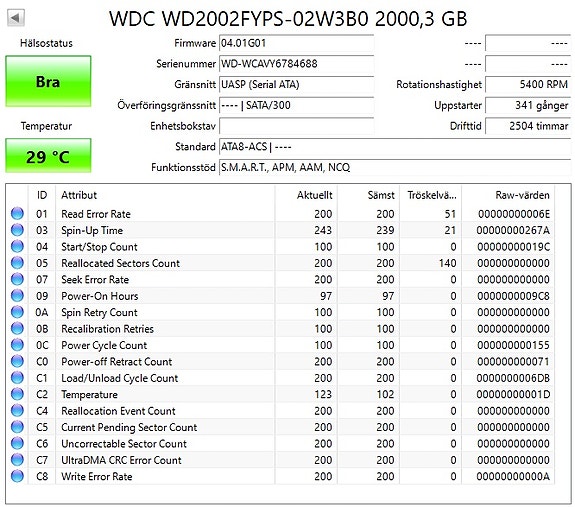Select the Power-off Retract Count attribute name
This screenshot has height=507, width=575.
point(116,361)
